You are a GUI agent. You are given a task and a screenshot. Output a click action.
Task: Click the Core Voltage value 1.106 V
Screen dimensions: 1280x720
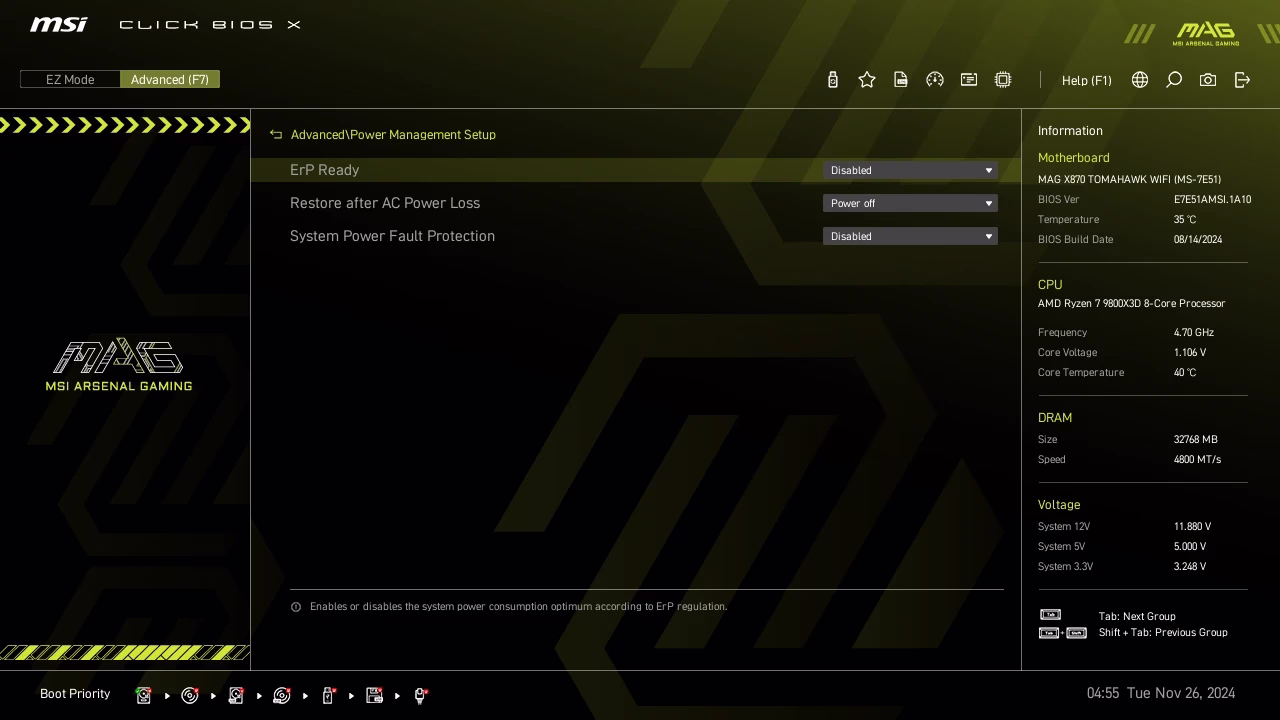1190,352
